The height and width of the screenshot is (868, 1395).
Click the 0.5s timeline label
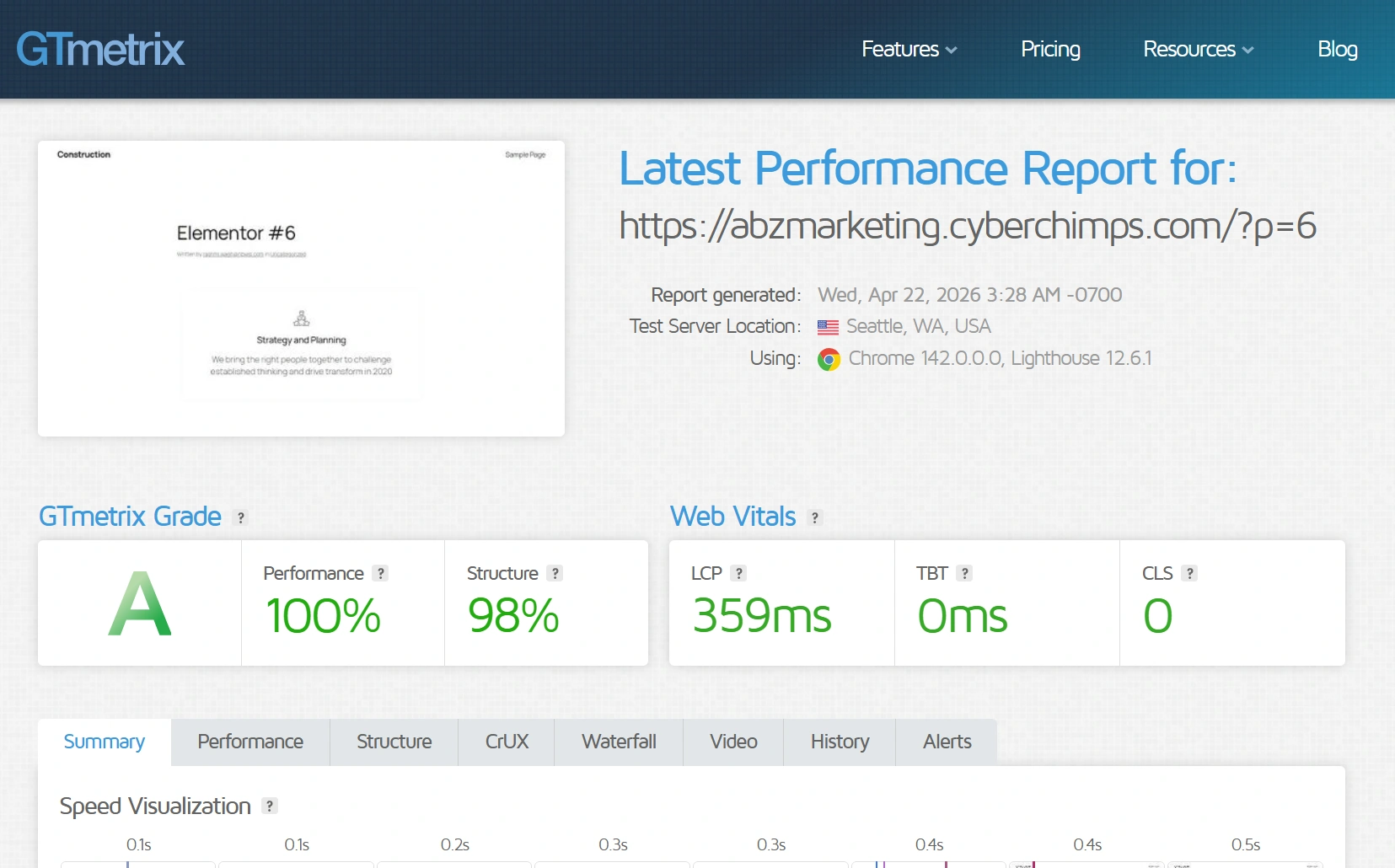(x=1246, y=844)
